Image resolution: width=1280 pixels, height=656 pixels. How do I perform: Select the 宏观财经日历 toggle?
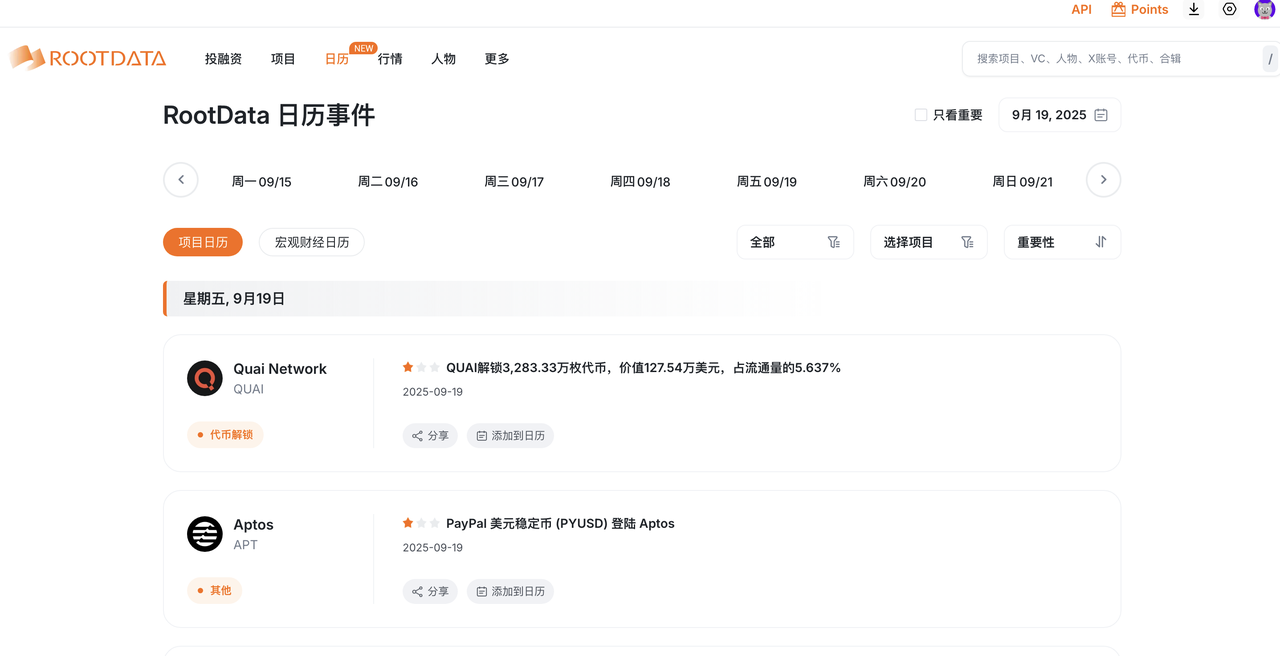pos(312,242)
